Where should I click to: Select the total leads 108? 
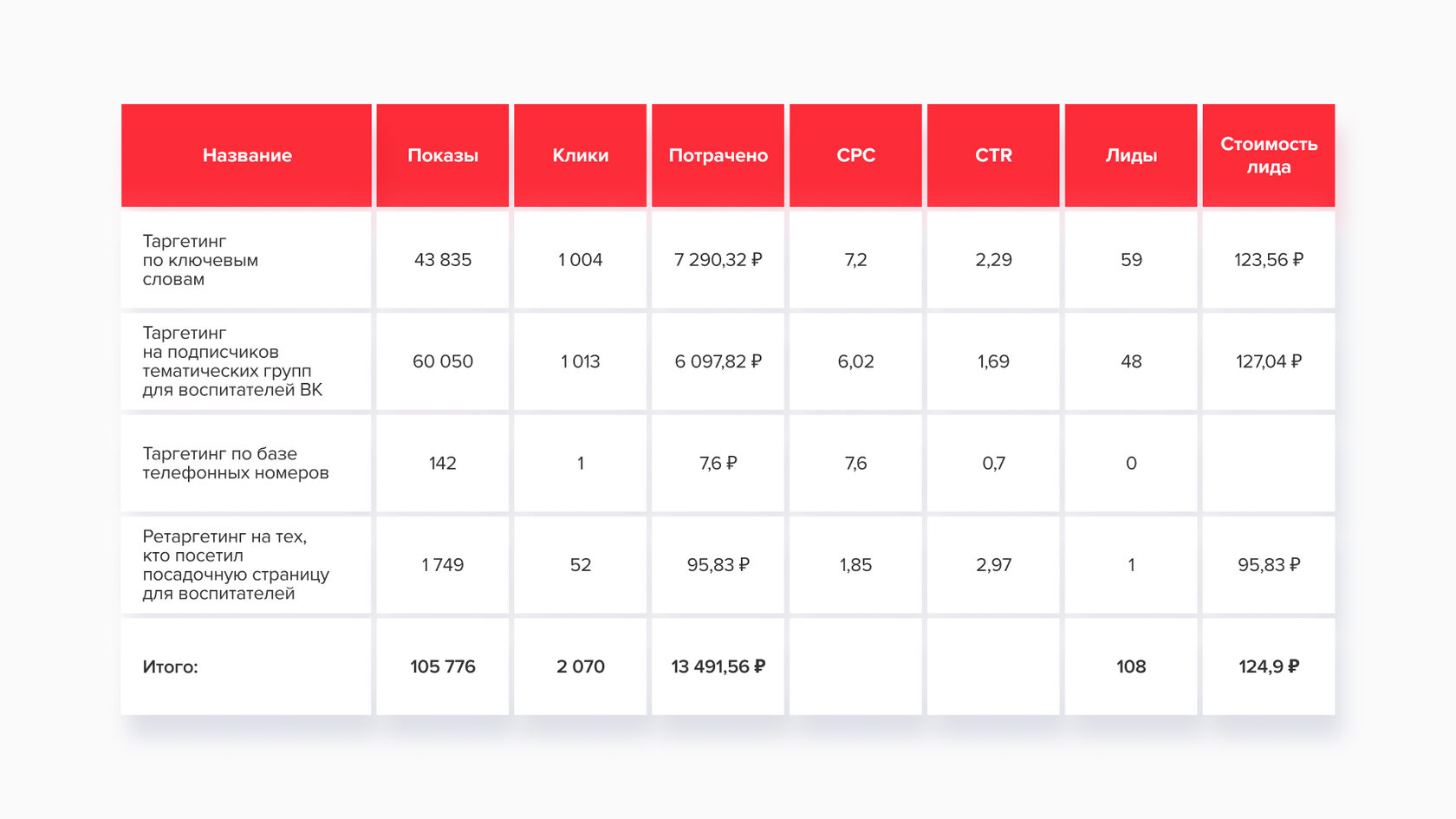1131,666
